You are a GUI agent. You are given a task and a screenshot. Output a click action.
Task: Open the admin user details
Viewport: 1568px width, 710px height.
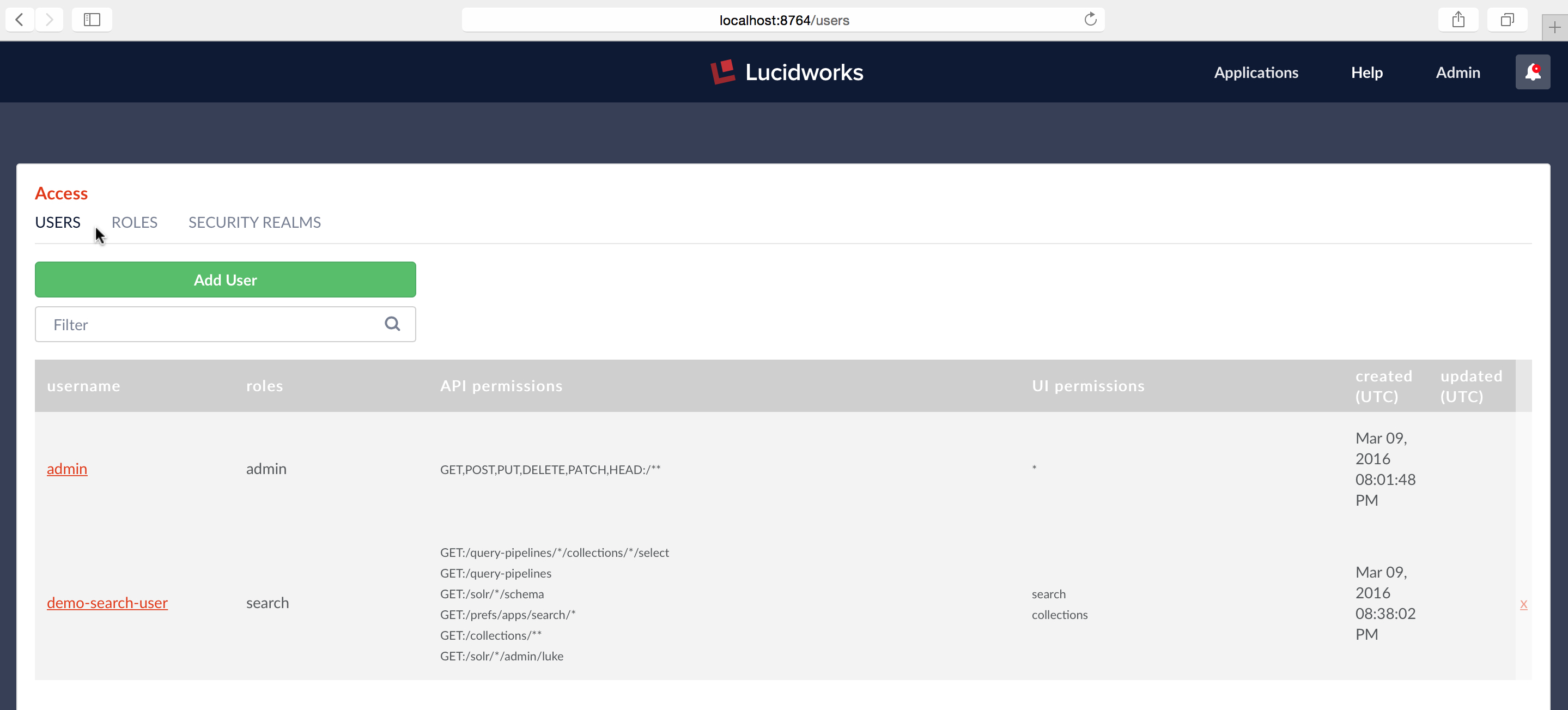pyautogui.click(x=67, y=468)
